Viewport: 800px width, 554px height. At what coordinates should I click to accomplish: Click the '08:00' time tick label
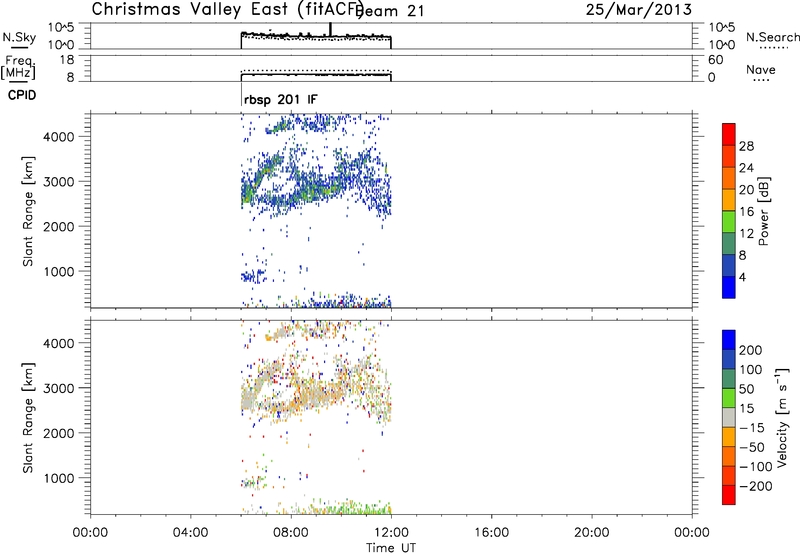point(291,533)
